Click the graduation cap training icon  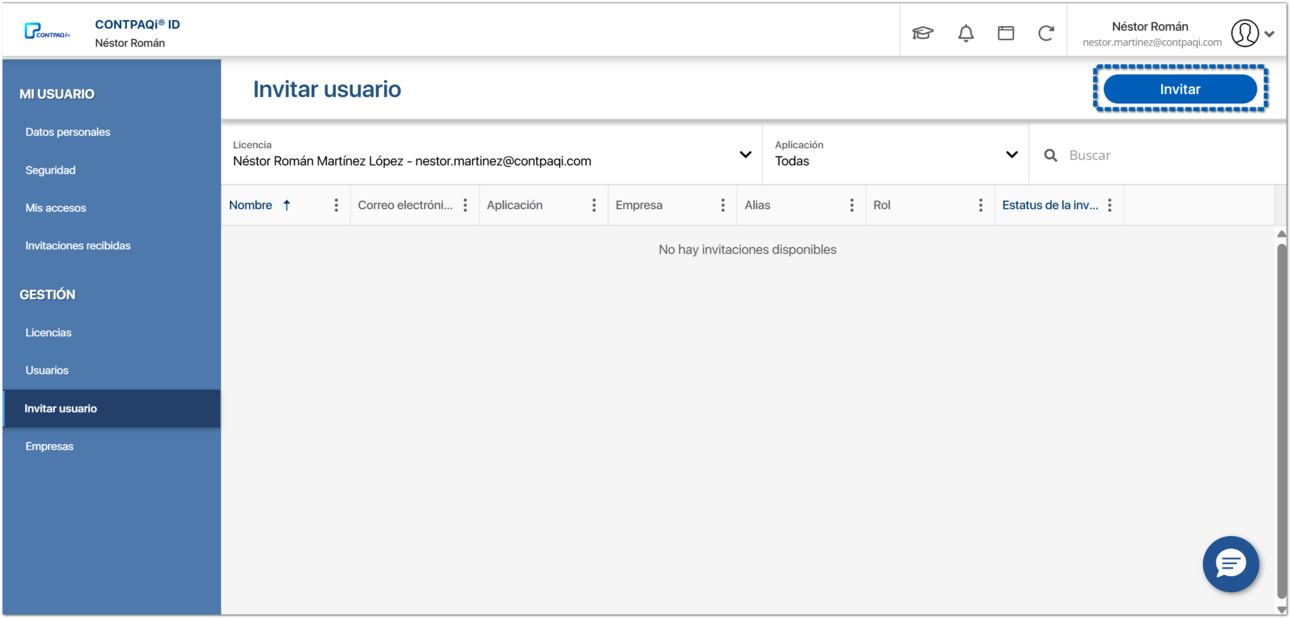point(922,33)
